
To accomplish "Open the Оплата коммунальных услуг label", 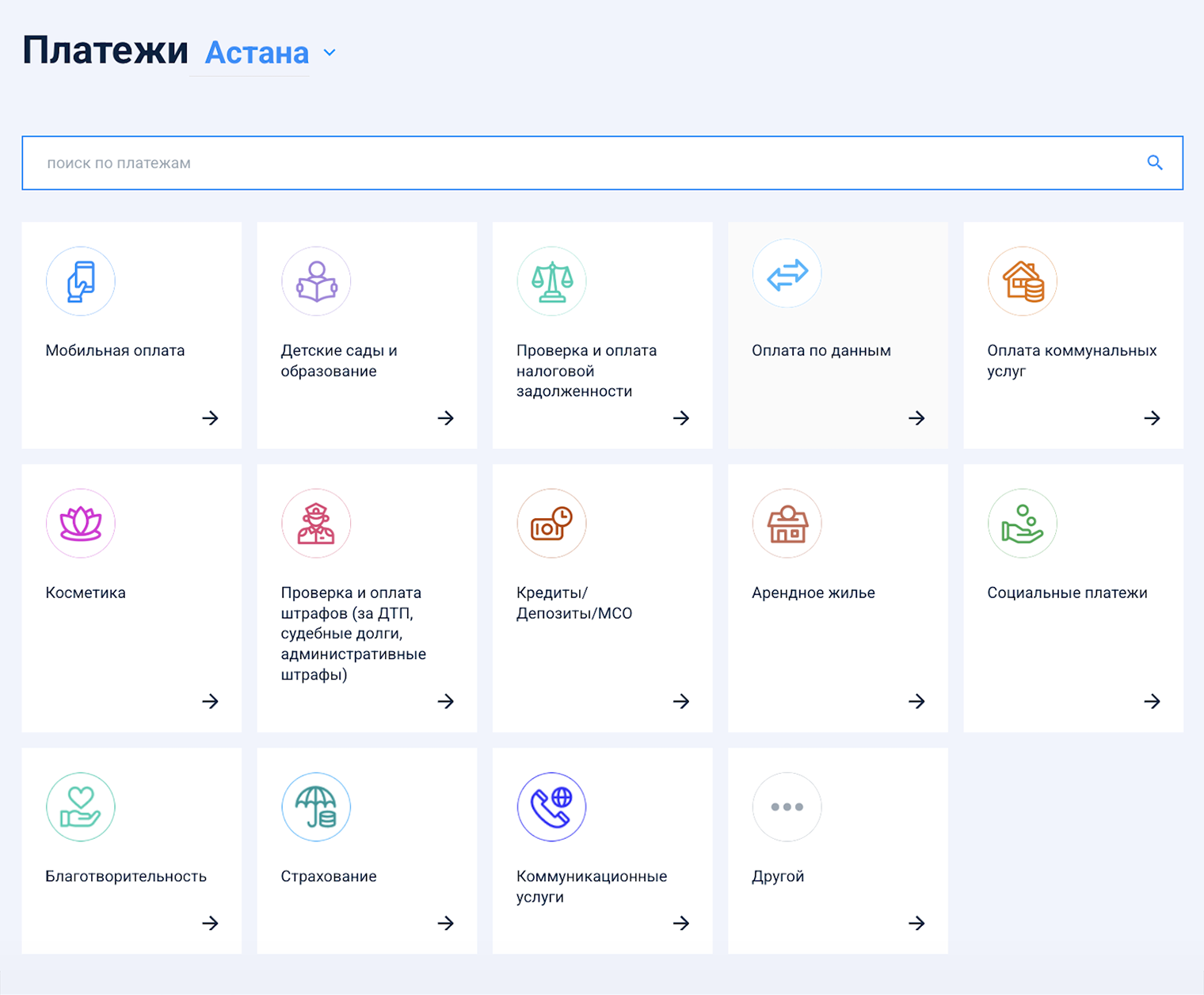I will [1072, 360].
